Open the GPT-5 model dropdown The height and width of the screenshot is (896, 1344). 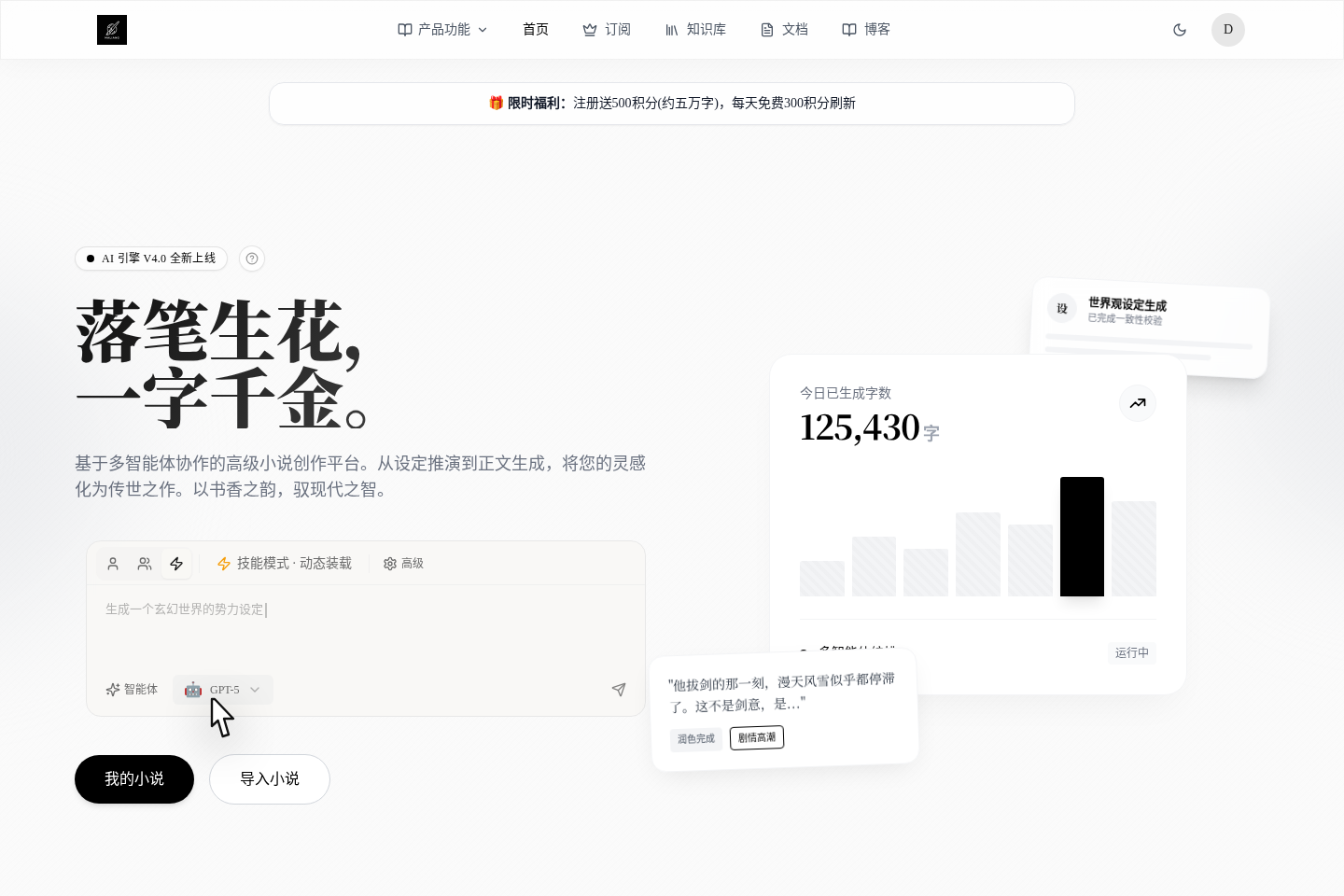[x=223, y=690]
